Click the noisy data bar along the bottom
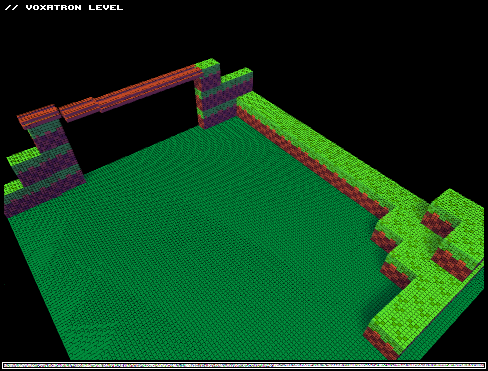 coord(244,366)
